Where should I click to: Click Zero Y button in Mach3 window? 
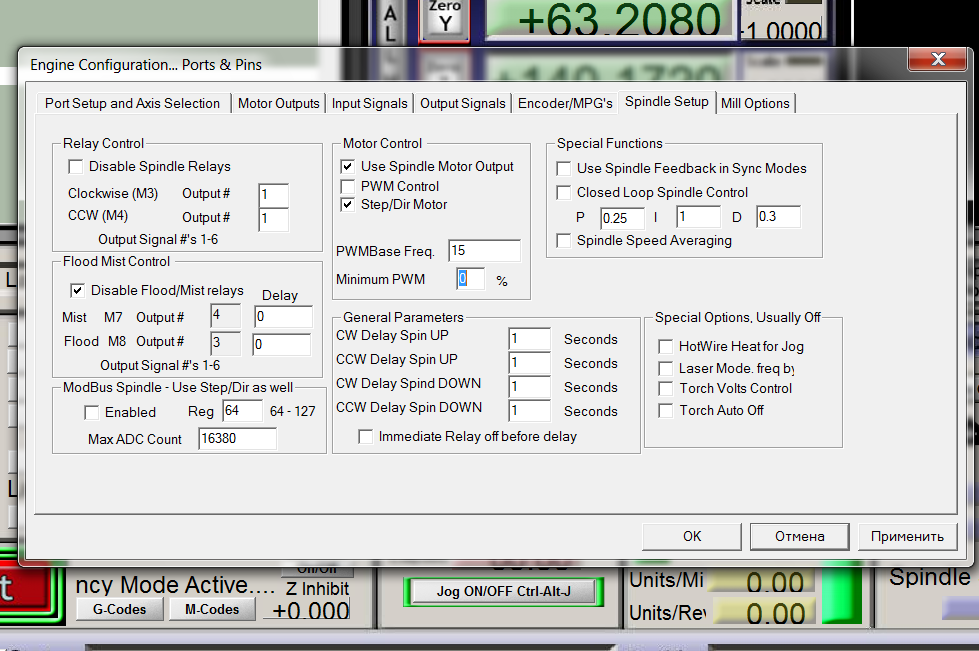445,19
